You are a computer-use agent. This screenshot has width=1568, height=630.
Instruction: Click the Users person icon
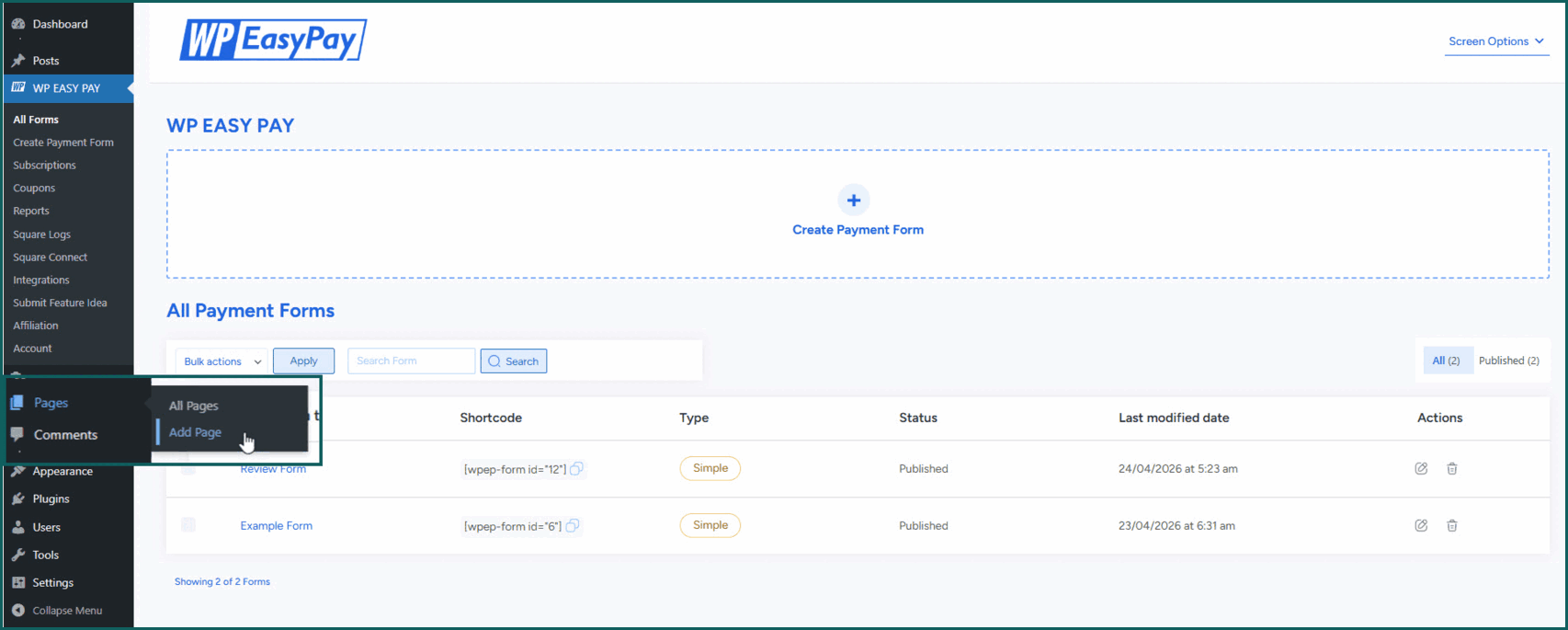pyautogui.click(x=17, y=527)
